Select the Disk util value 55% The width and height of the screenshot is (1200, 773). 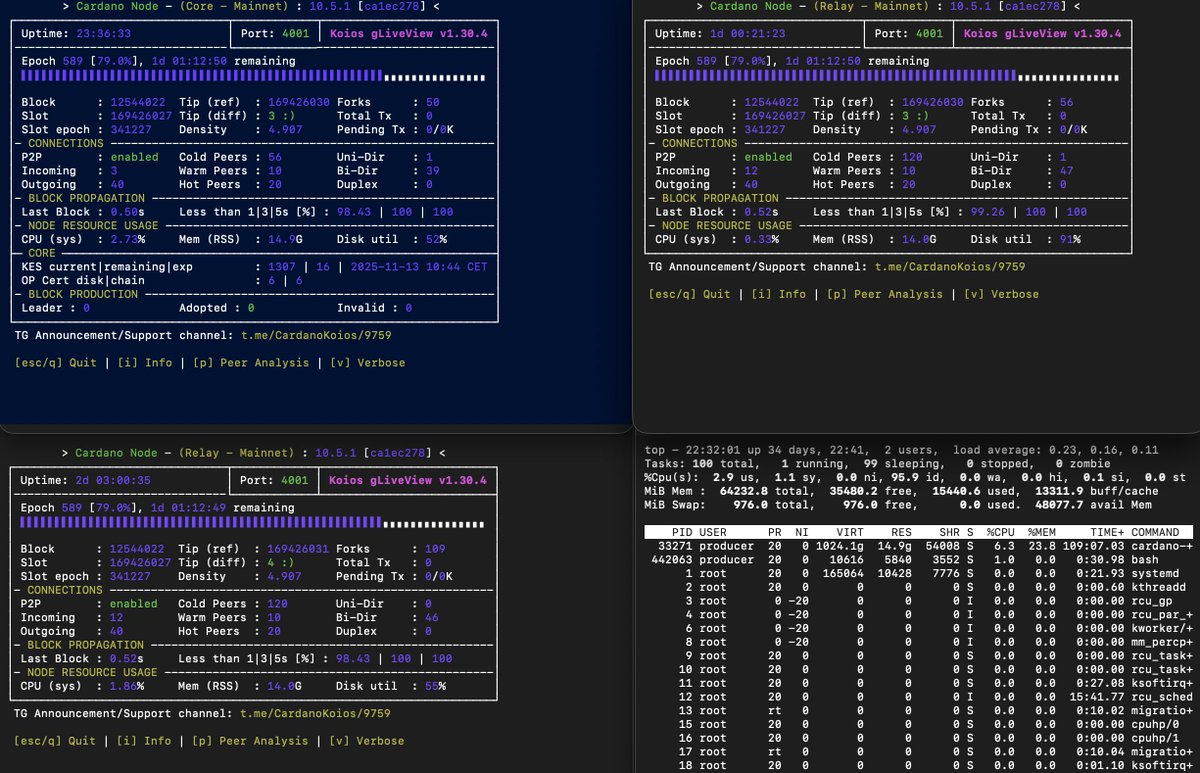(435, 686)
